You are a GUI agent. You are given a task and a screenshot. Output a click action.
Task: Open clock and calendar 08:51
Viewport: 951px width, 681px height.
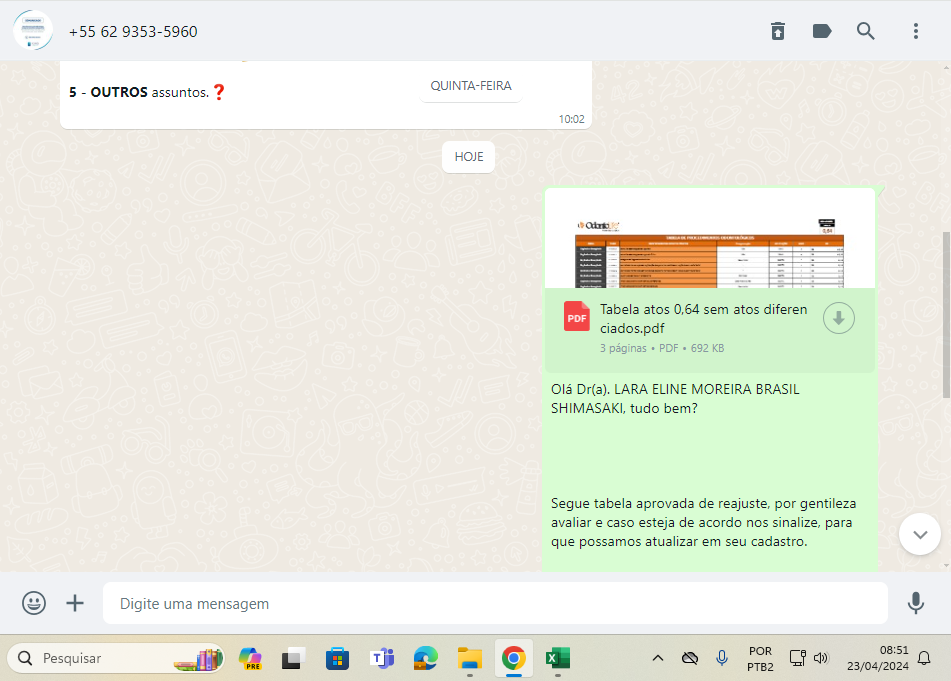click(x=878, y=658)
